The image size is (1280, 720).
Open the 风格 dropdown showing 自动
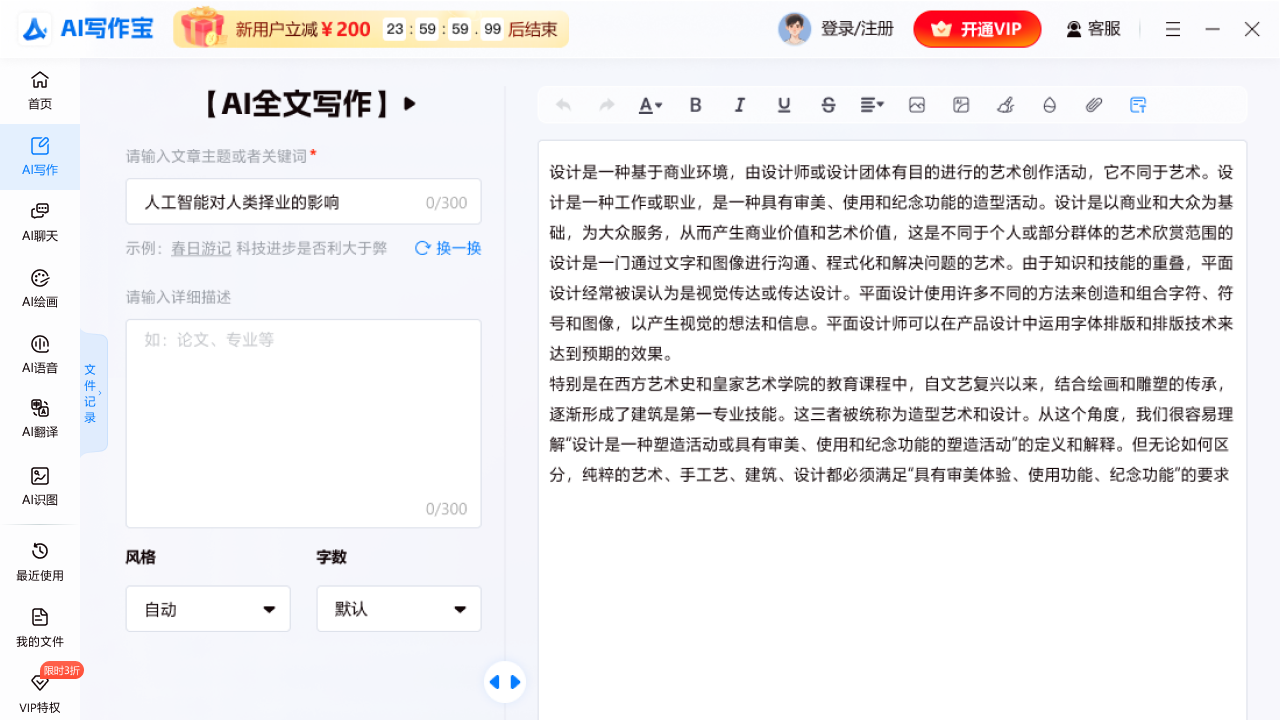click(207, 608)
